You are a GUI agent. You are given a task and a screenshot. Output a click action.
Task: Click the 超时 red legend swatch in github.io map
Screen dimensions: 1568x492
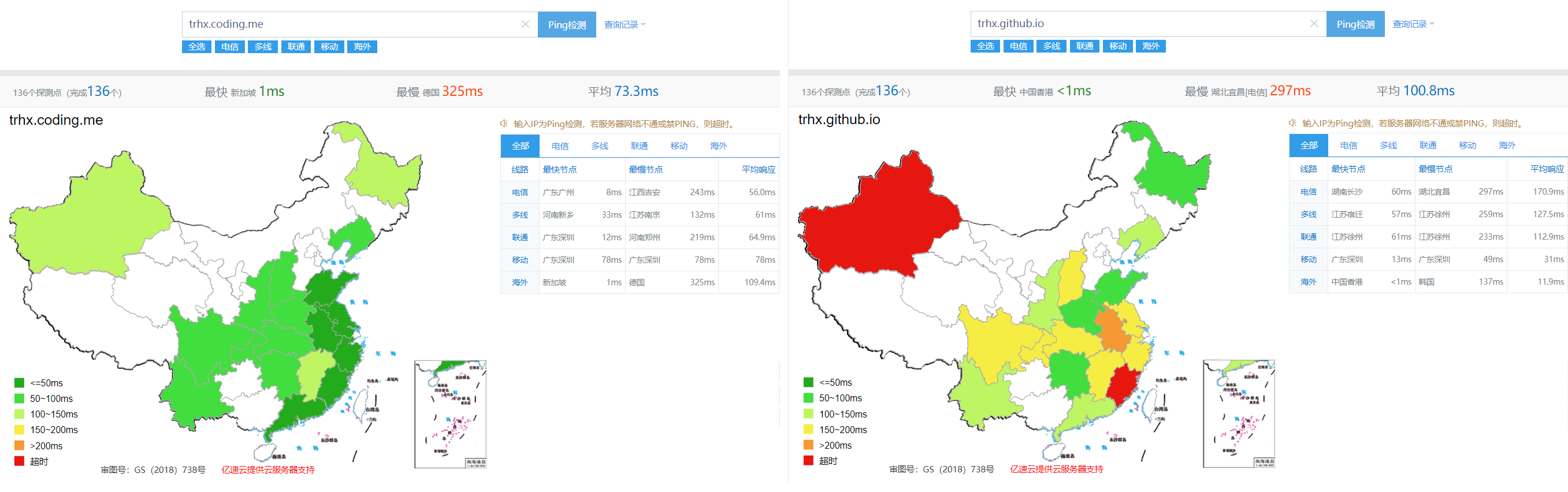808,461
